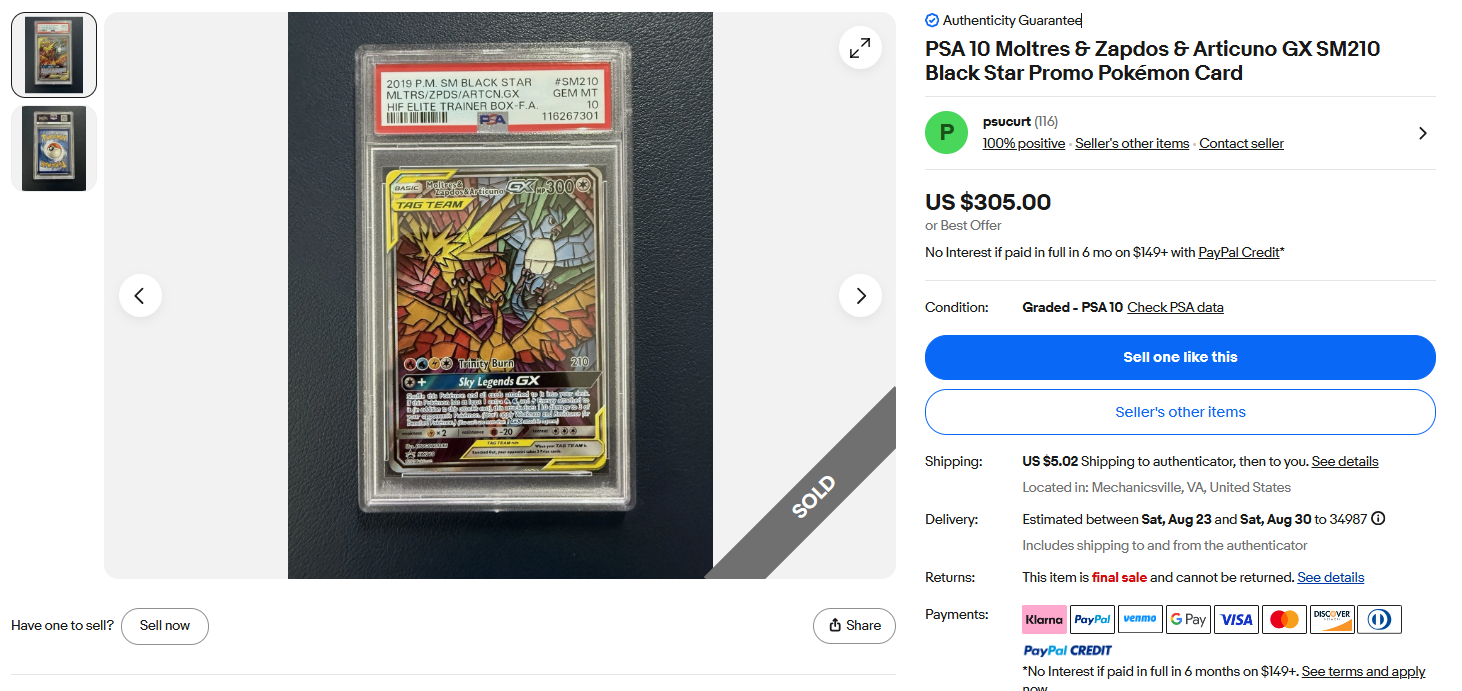1462x691 pixels.
Task: Open the Contact seller link
Action: (1241, 143)
